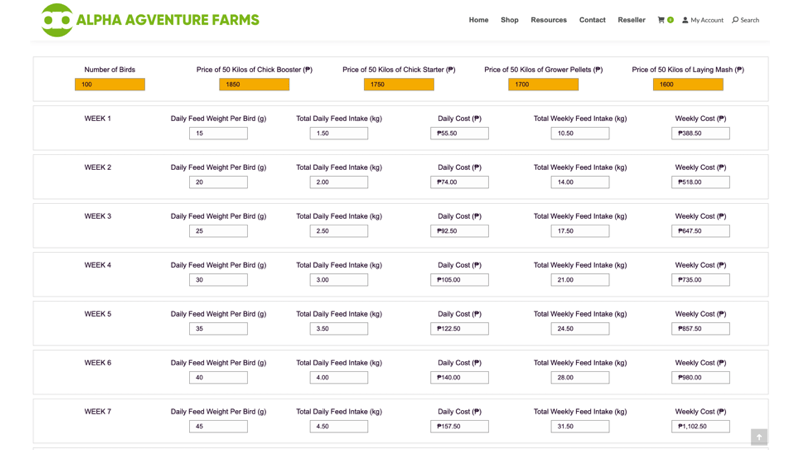Viewport: 800px width, 450px height.
Task: Edit the Laying Mash price field
Action: pos(688,84)
